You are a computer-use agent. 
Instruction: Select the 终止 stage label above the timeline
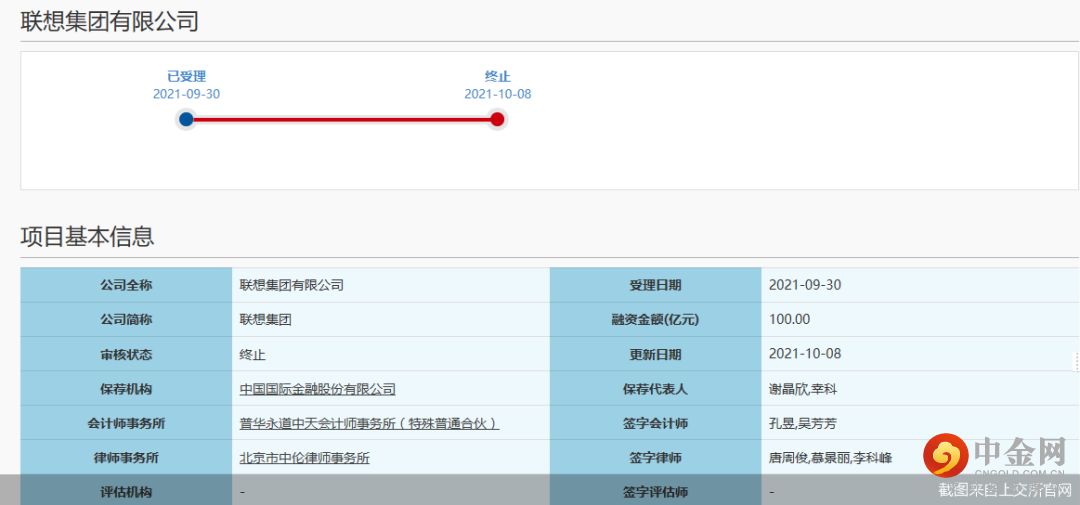coord(498,76)
